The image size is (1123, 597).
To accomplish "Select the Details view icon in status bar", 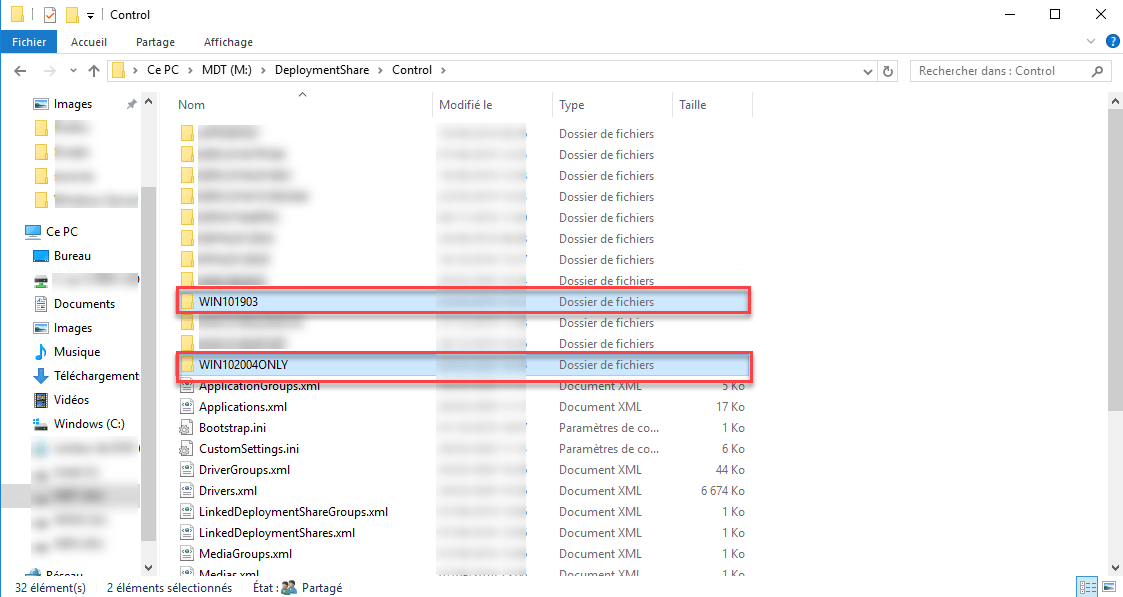I will [x=1087, y=586].
